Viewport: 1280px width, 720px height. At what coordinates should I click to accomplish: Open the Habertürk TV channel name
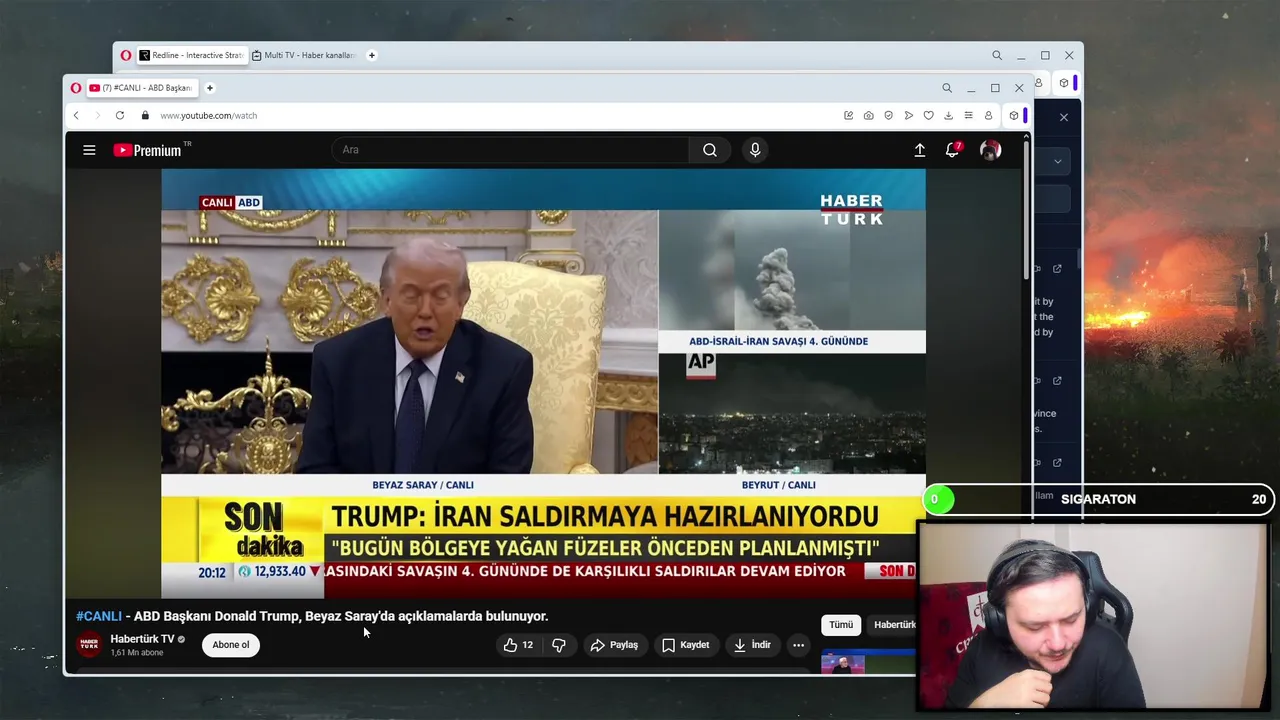pos(142,639)
